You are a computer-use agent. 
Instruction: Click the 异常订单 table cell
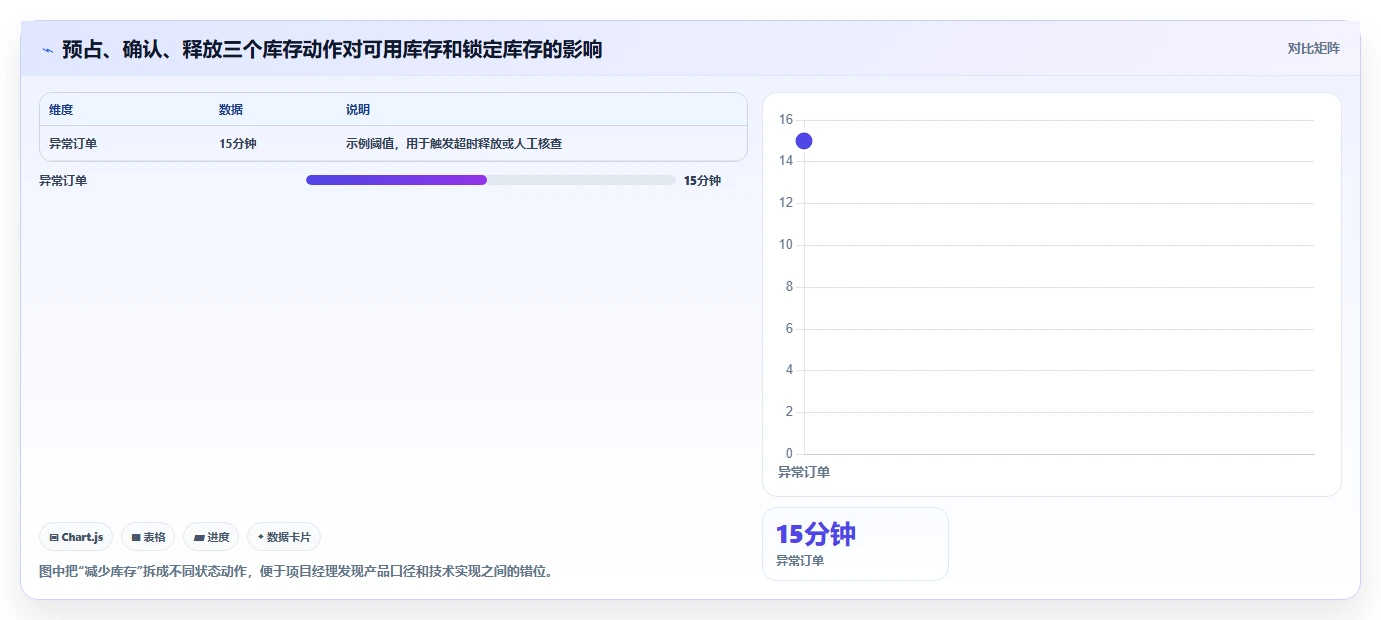point(73,144)
